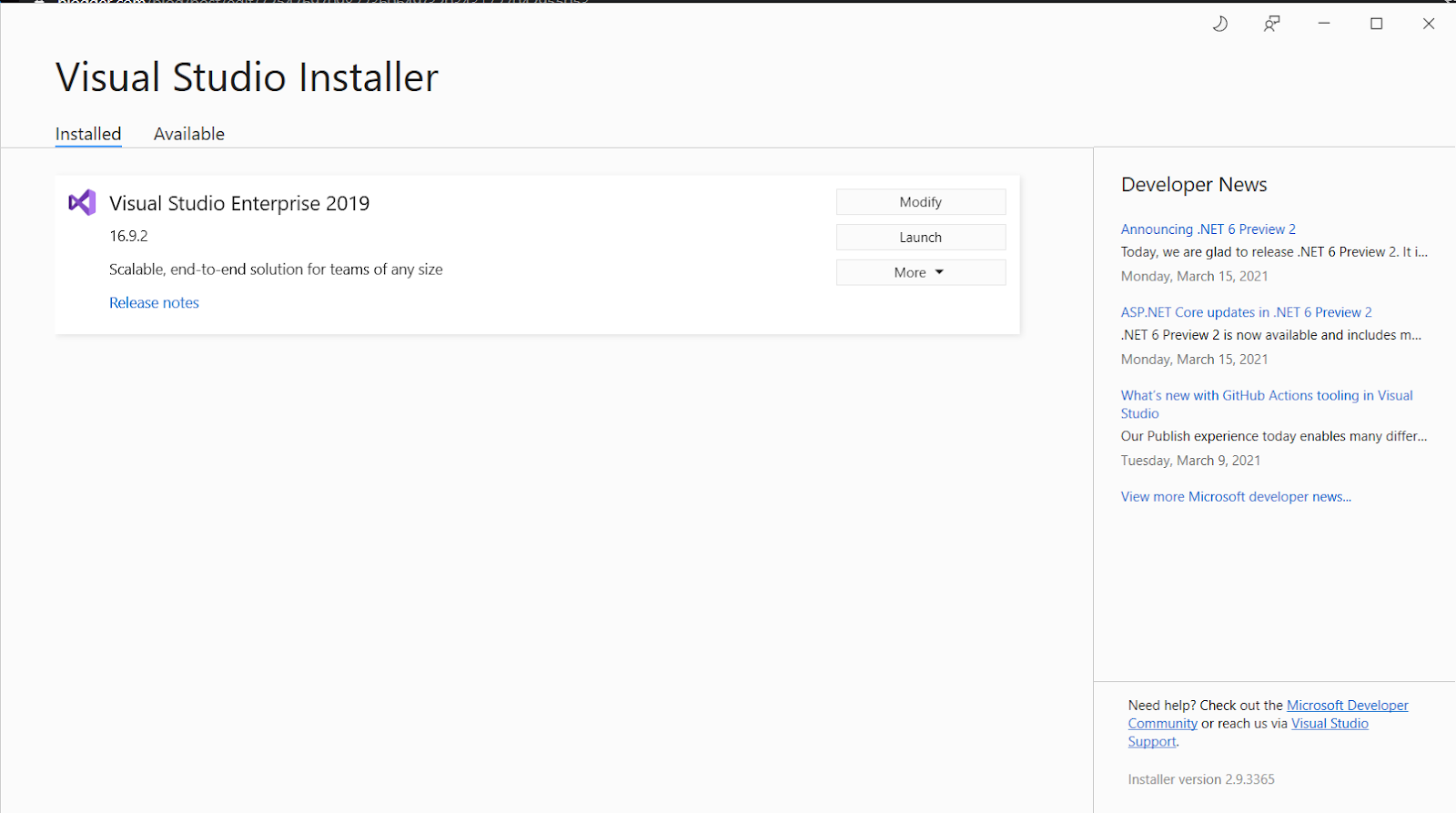The width and height of the screenshot is (1456, 813).
Task: Click the Visual Studio Enterprise 2019 title
Action: click(239, 203)
